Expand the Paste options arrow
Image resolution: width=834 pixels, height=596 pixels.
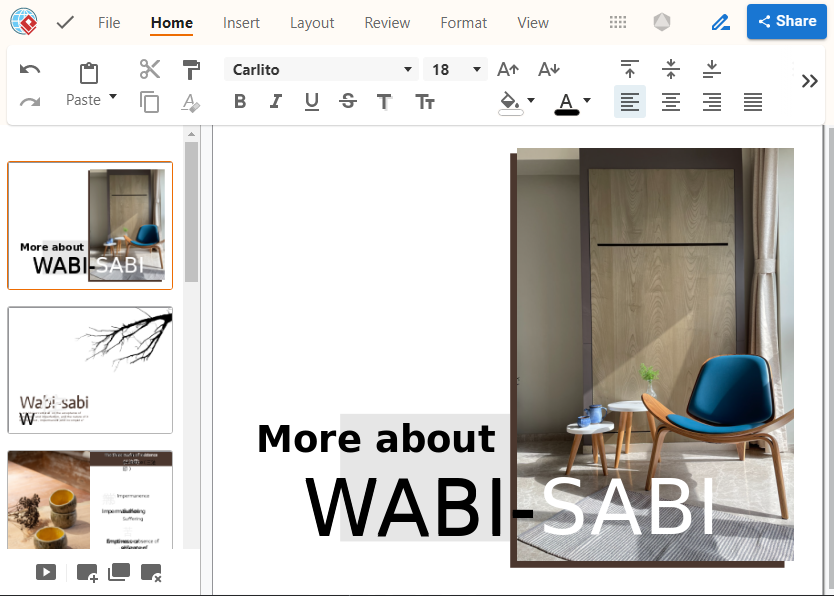113,97
